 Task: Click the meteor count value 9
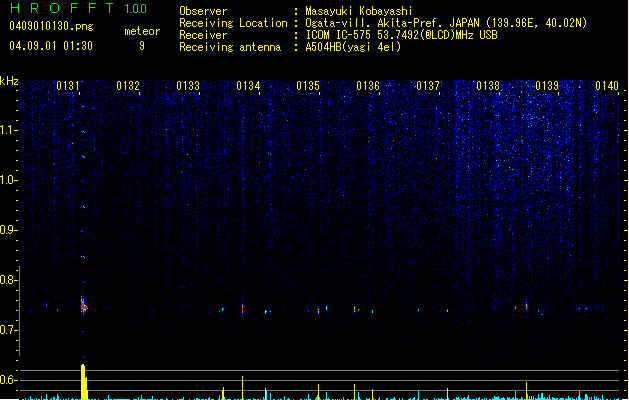point(142,46)
